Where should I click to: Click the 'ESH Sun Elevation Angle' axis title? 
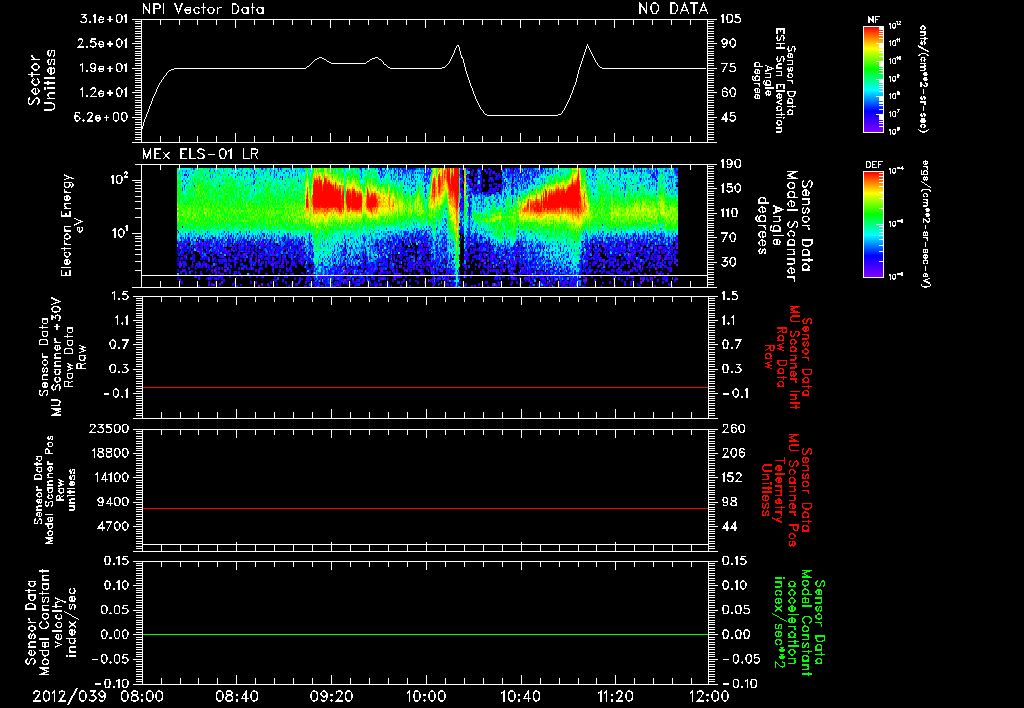(775, 80)
